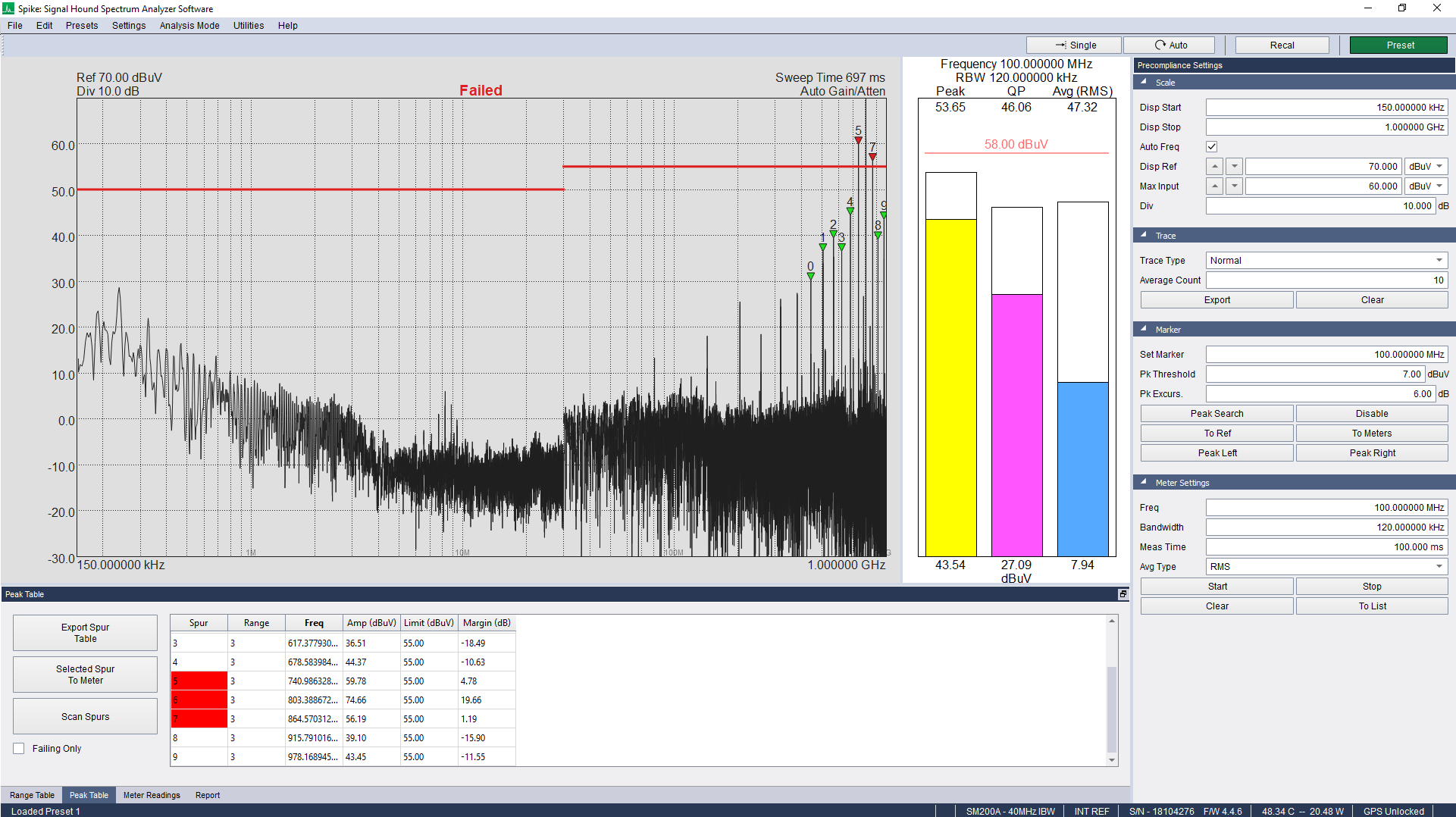Click the To Meters button
The width and height of the screenshot is (1456, 817).
pyautogui.click(x=1373, y=434)
